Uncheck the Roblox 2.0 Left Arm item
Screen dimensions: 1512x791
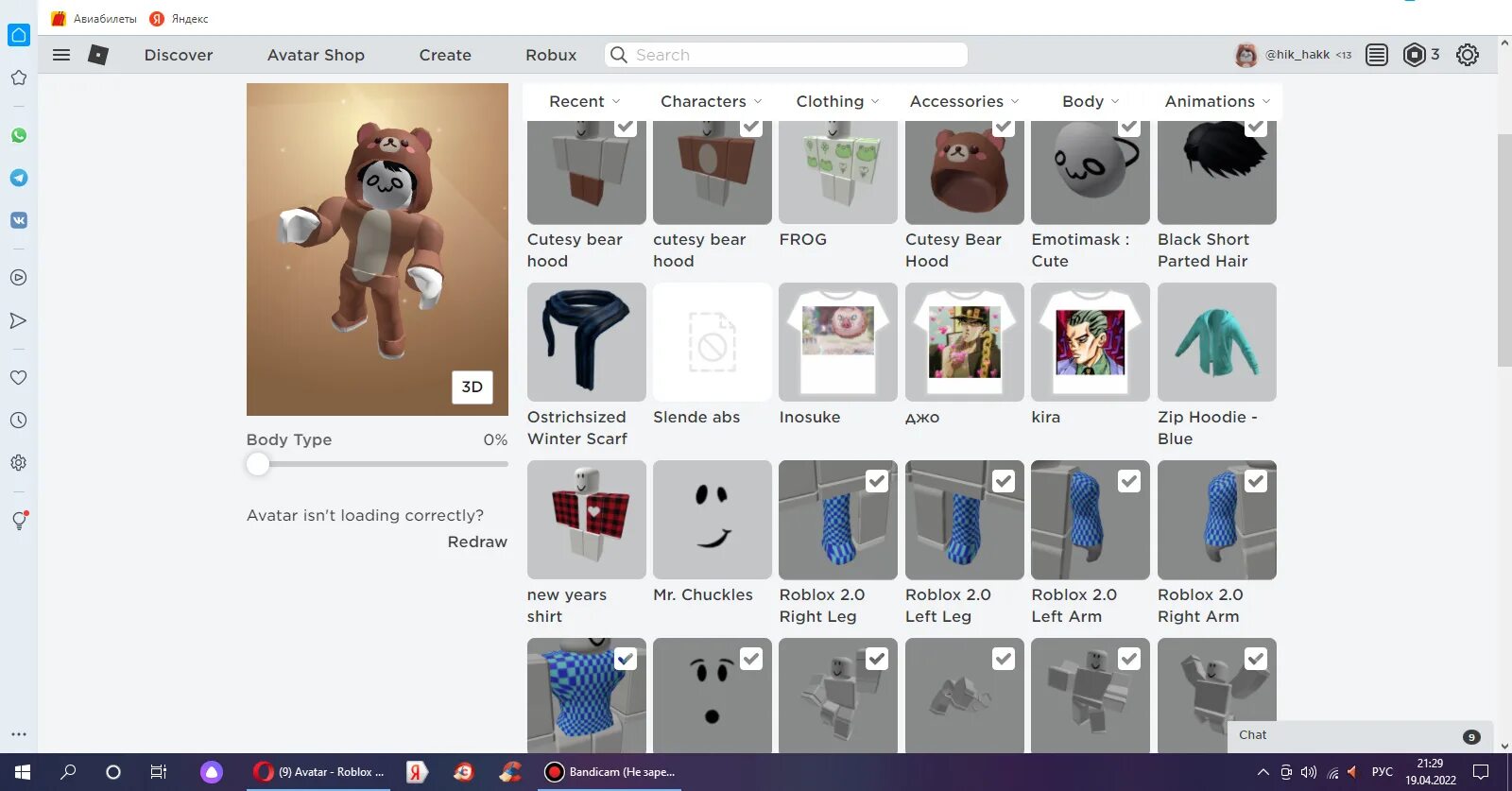[1129, 481]
